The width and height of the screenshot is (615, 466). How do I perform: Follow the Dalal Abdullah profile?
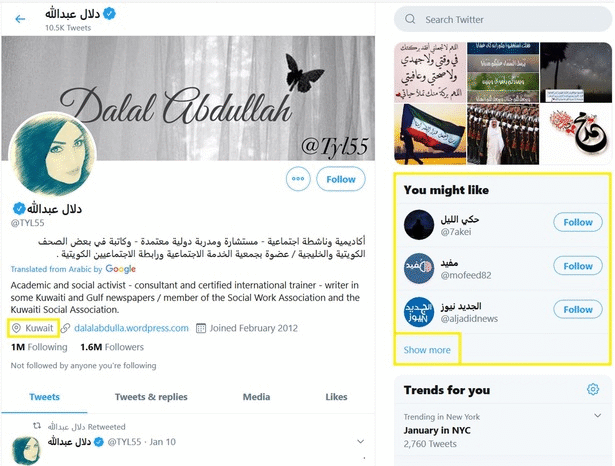[341, 179]
